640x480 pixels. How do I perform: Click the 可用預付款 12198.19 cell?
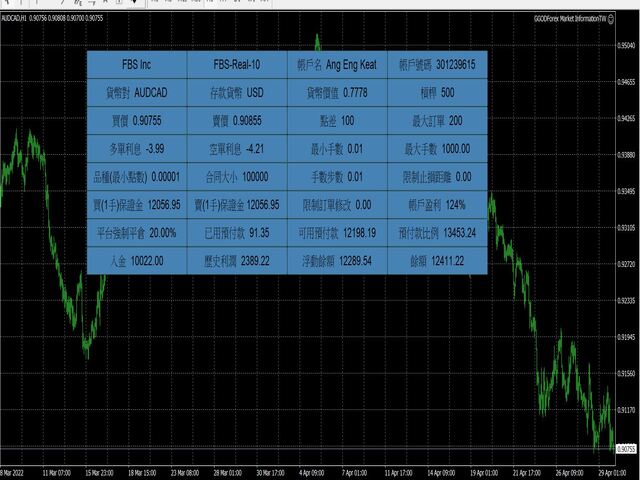click(x=337, y=233)
